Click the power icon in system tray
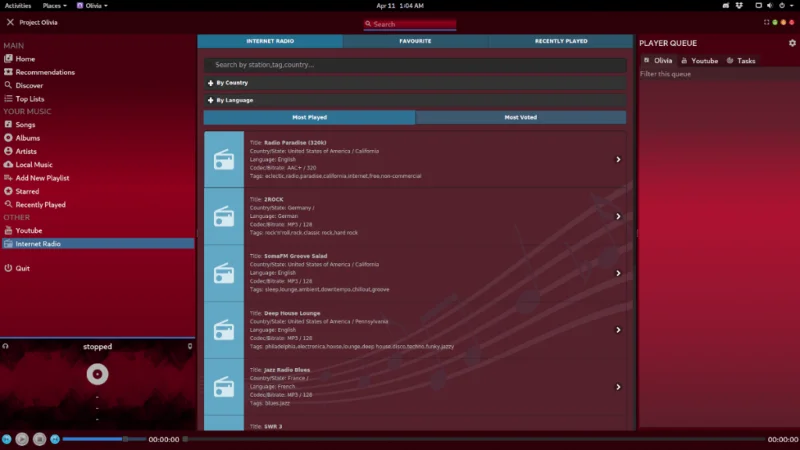The height and width of the screenshot is (450, 800). click(x=781, y=6)
